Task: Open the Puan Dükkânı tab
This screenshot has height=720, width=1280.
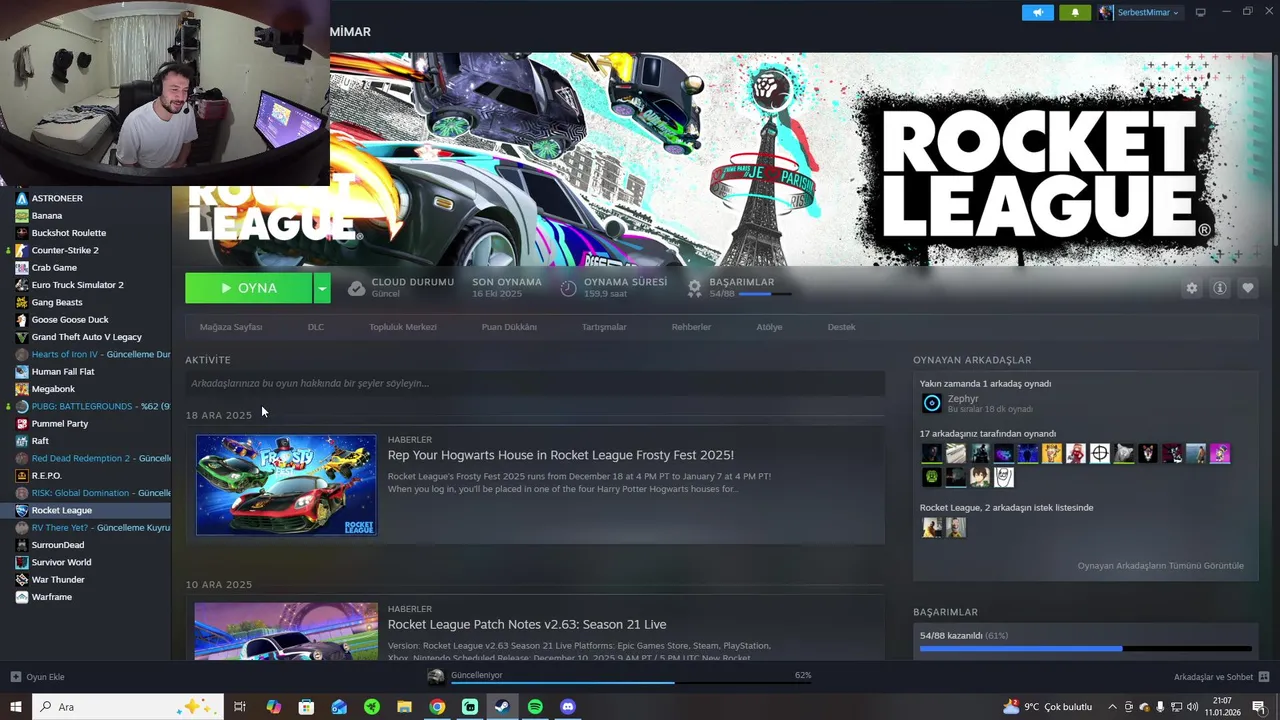Action: (x=509, y=327)
